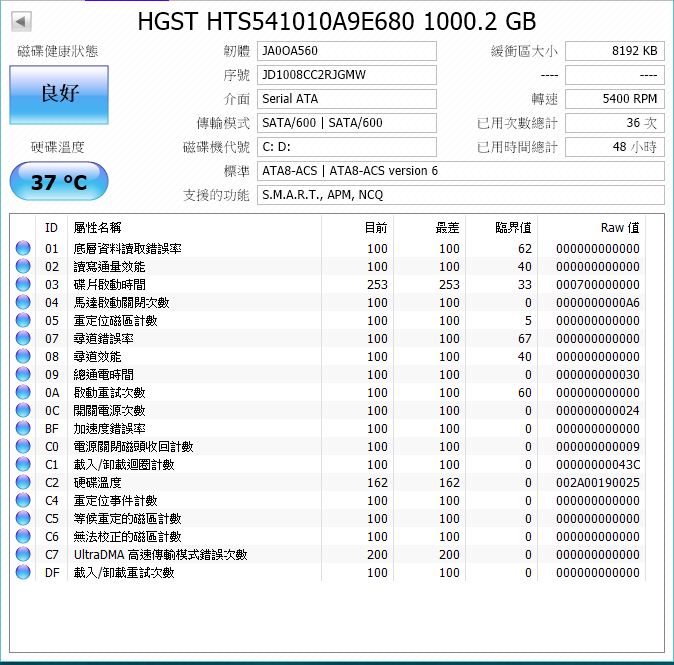Click the status orb for attribute 02
674x665 pixels.
click(x=23, y=267)
